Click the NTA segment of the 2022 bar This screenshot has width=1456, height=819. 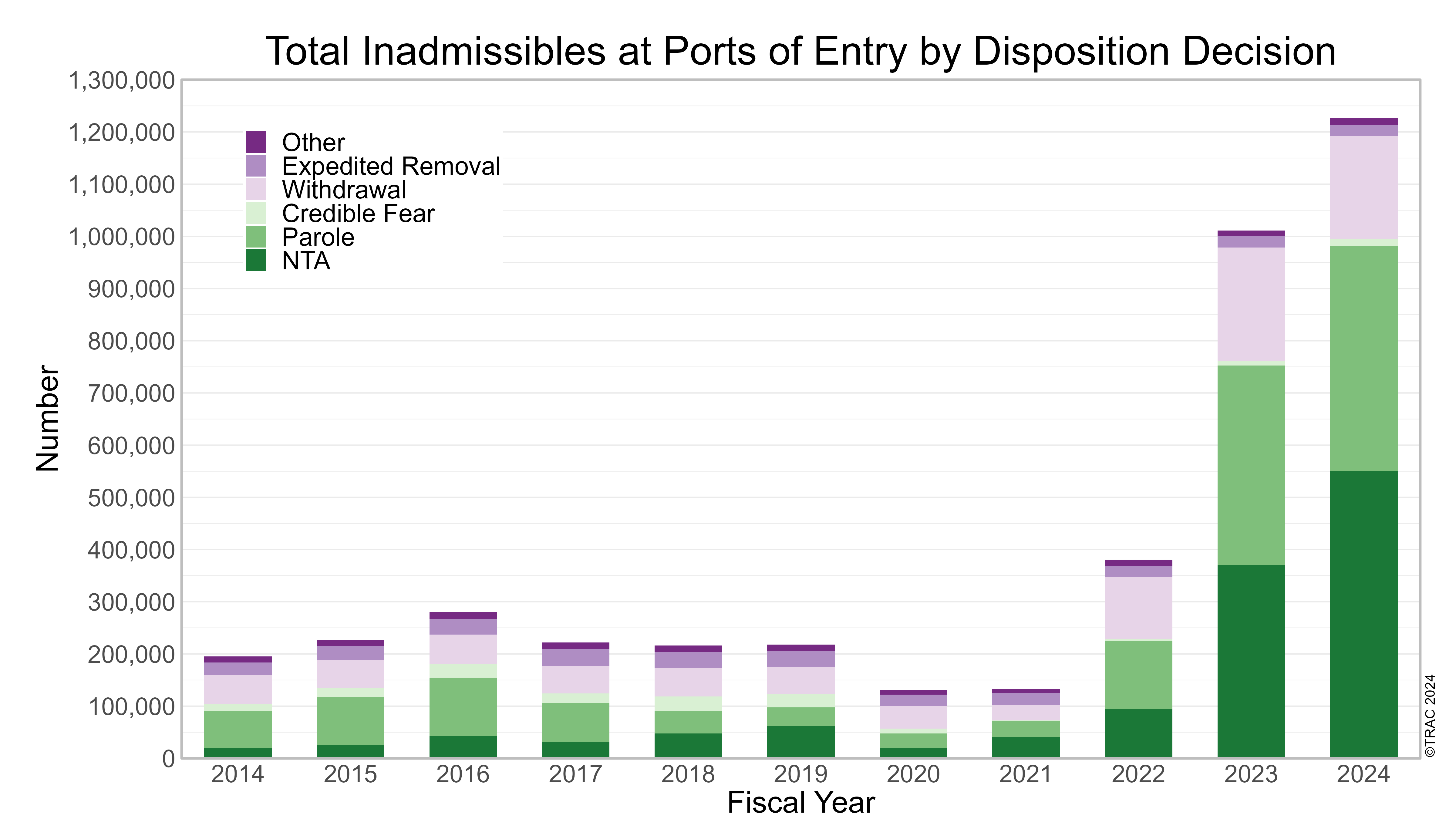tap(1138, 733)
